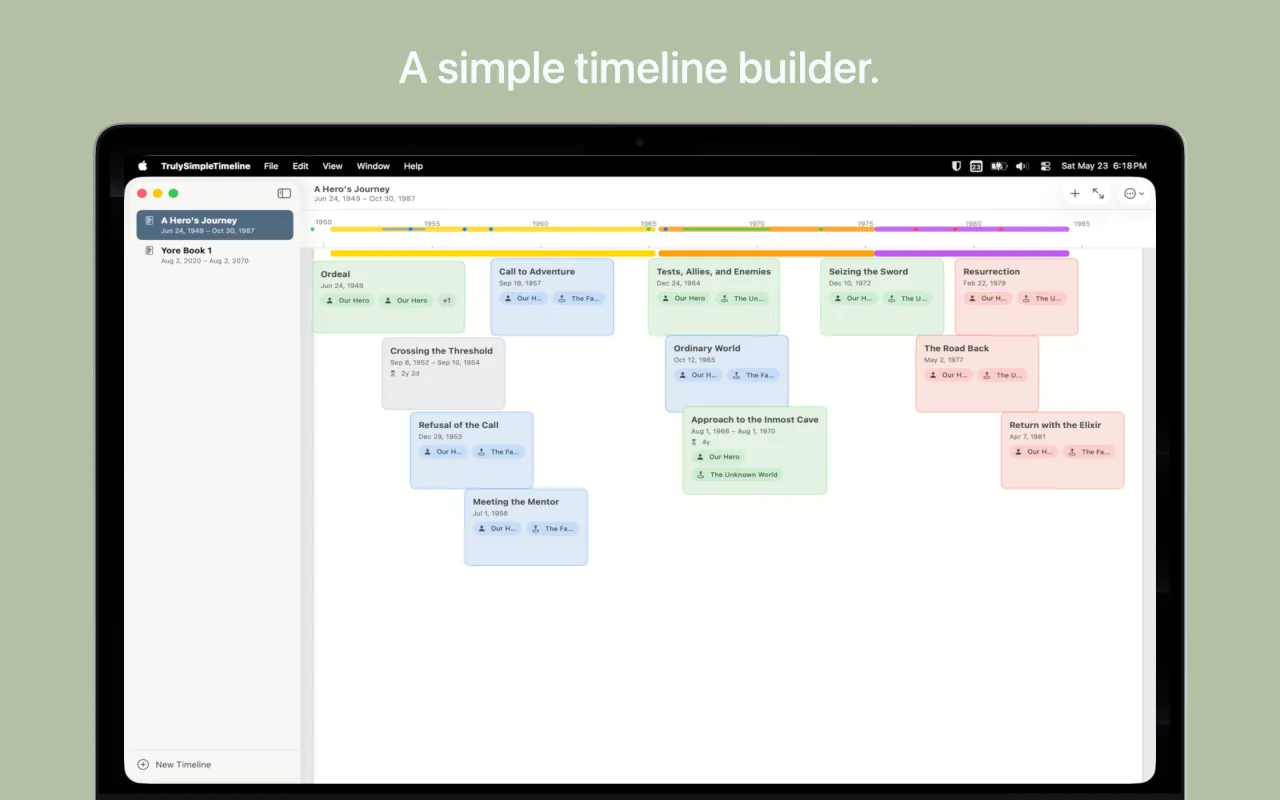1280x800 pixels.
Task: Click The Unknown World tag on Approach card
Action: click(737, 475)
